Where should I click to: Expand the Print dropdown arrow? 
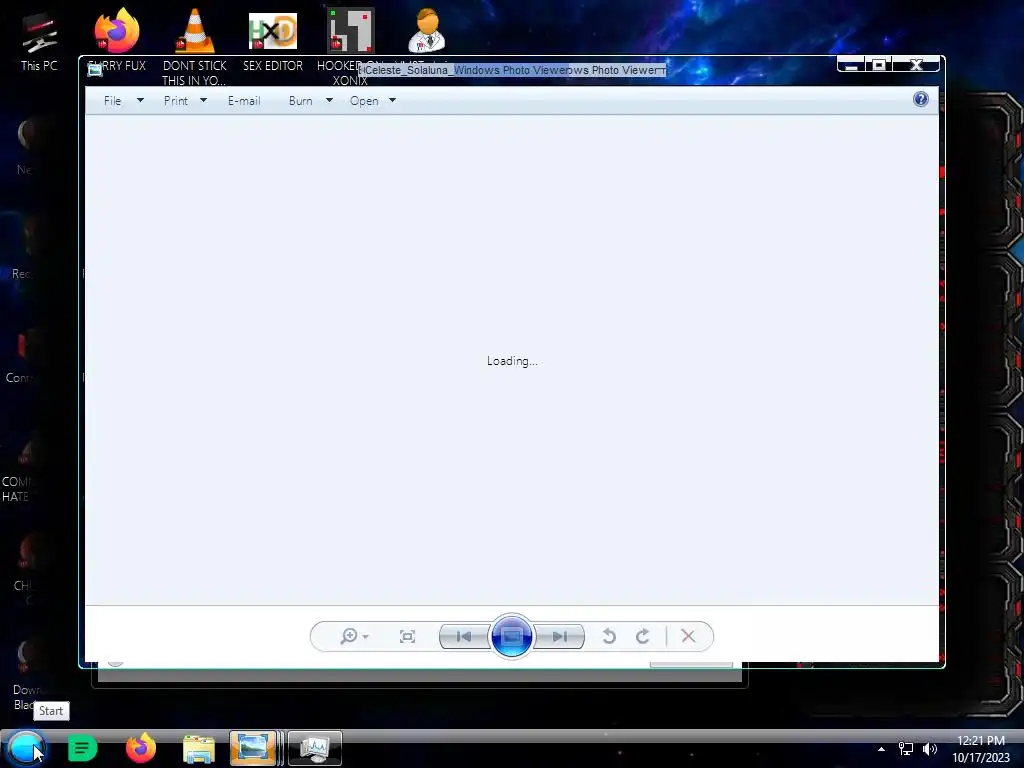tap(203, 101)
